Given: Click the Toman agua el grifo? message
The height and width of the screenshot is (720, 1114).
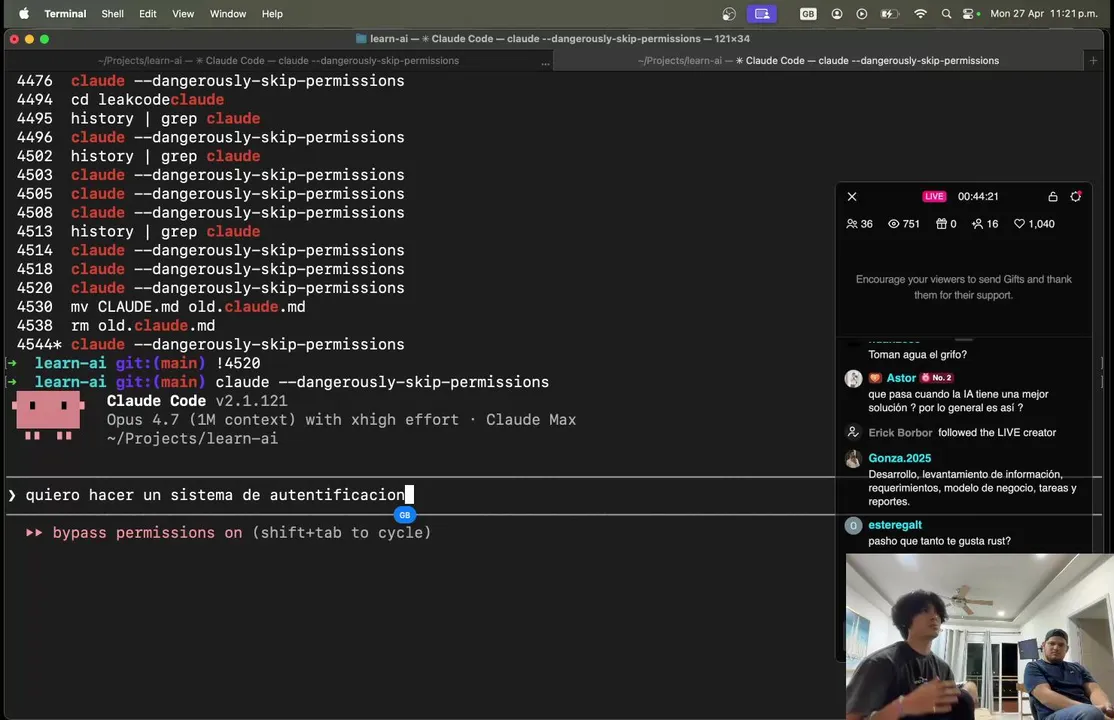Looking at the screenshot, I should click(x=917, y=355).
